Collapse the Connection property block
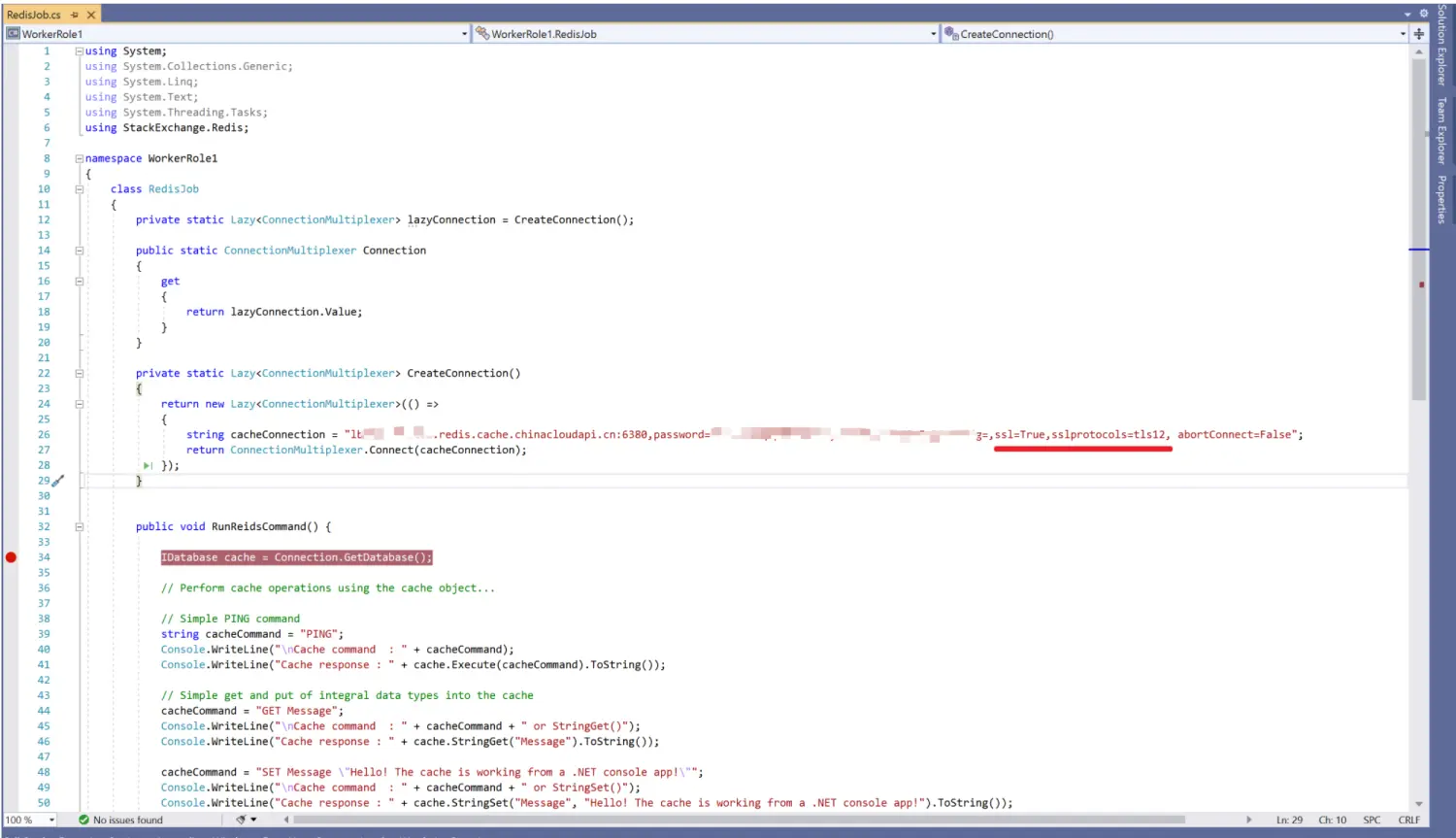Image resolution: width=1456 pixels, height=838 pixels. [80, 251]
